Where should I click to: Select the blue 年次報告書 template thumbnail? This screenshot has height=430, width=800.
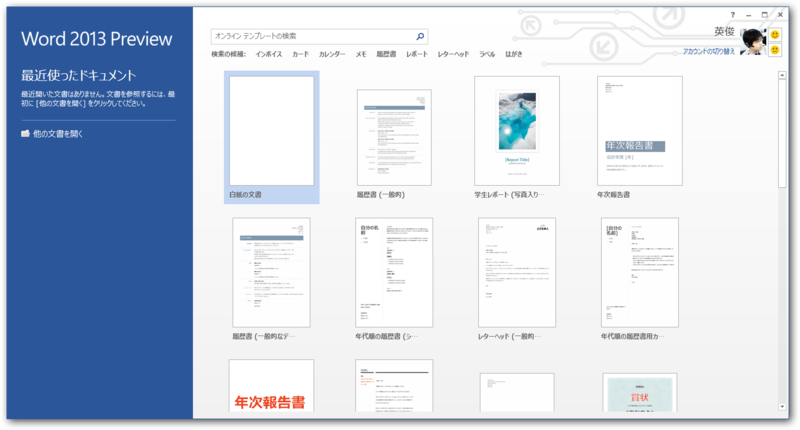[x=639, y=131]
